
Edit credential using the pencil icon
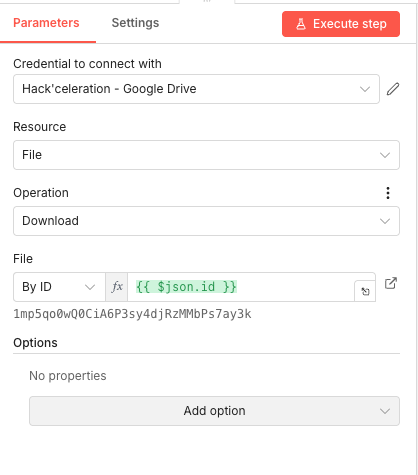pyautogui.click(x=393, y=89)
